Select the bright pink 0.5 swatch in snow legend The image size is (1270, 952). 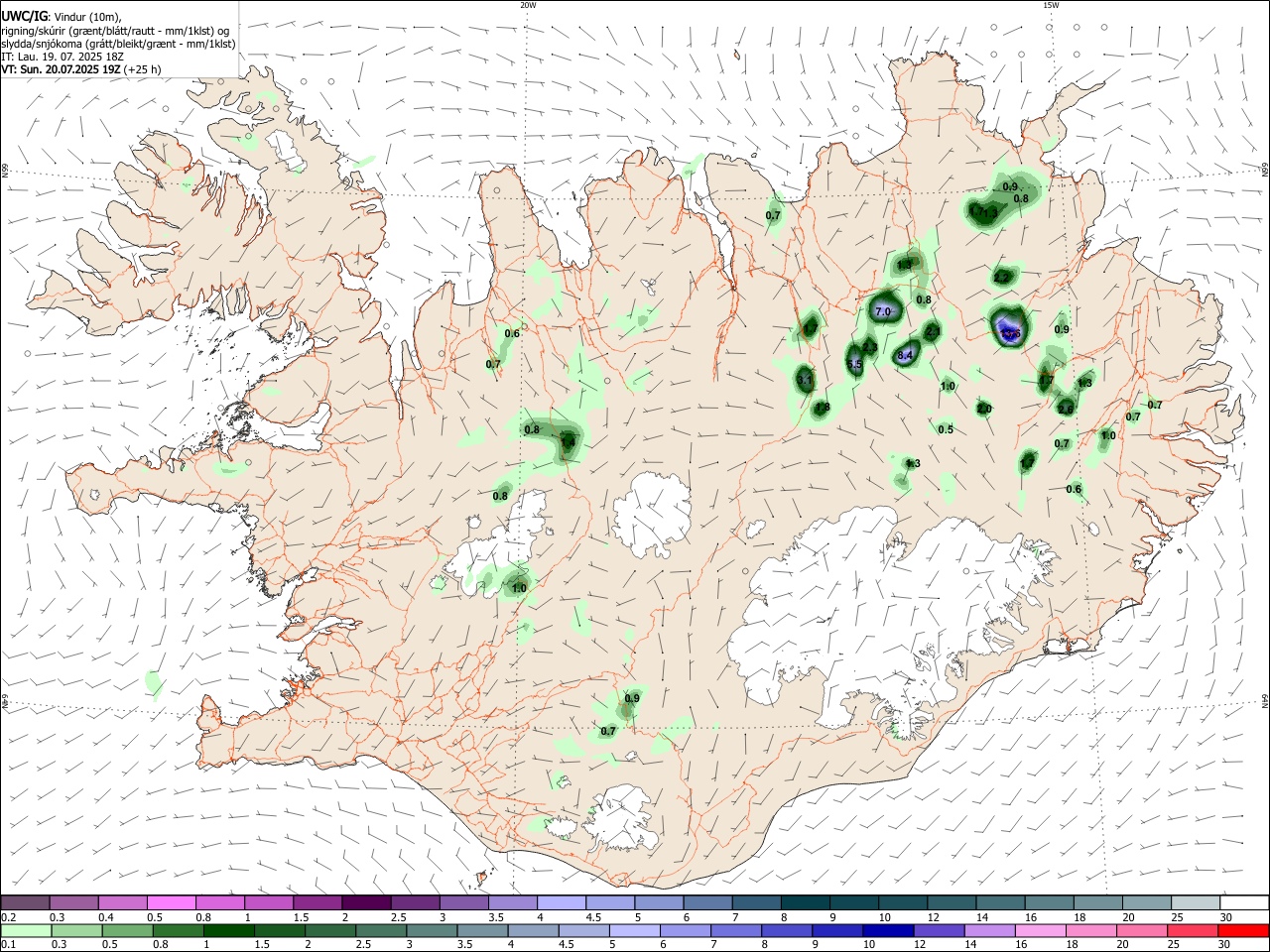click(171, 903)
